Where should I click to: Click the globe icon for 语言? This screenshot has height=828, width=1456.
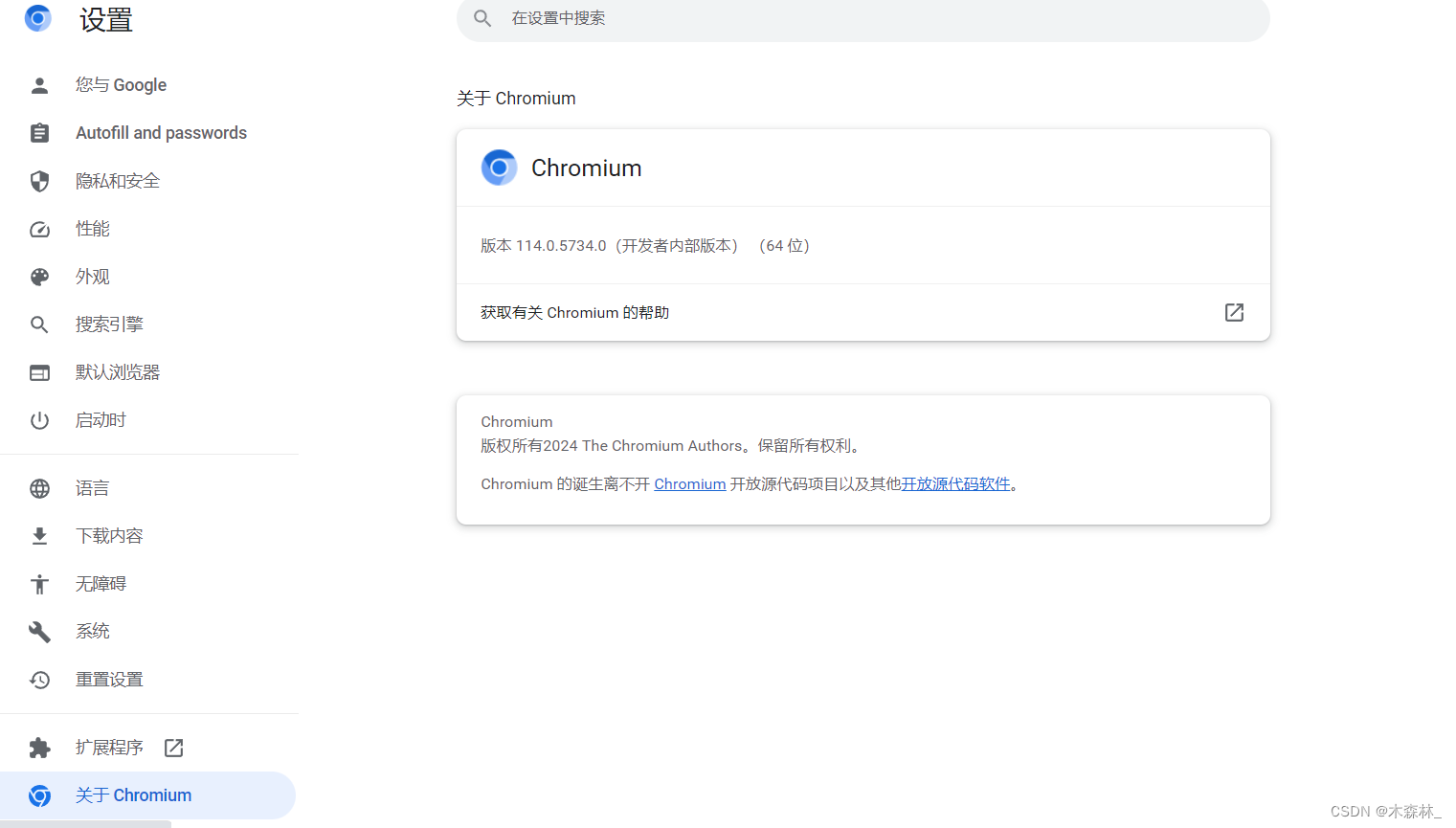(x=39, y=488)
